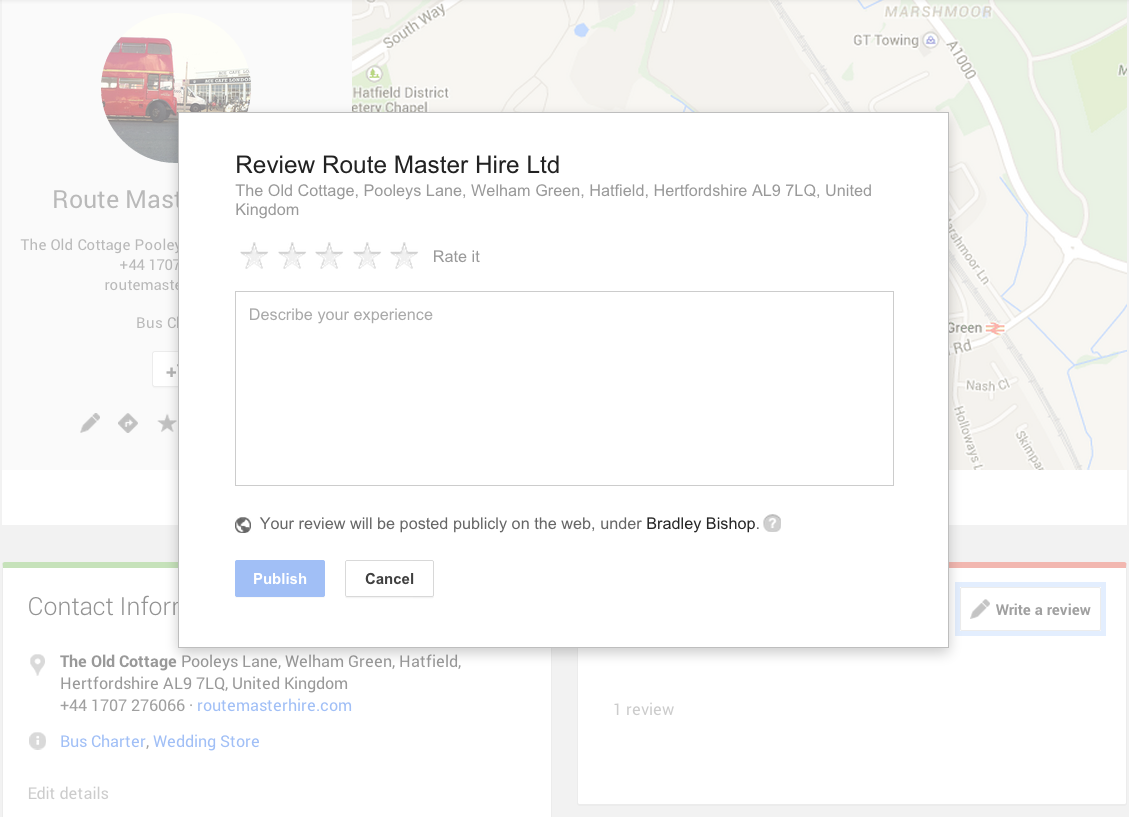
Task: Click the location pin icon in Contact Information
Action: point(37,664)
